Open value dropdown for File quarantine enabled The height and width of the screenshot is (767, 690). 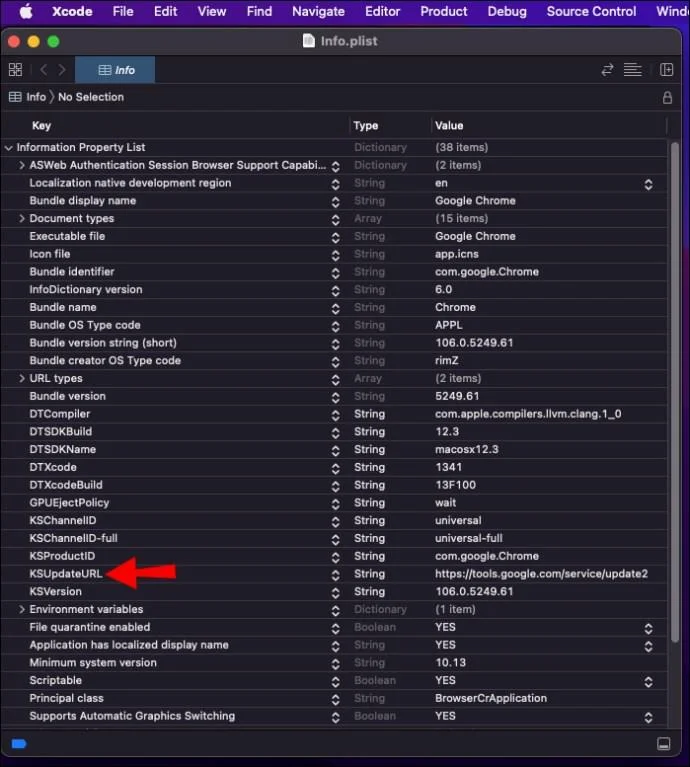[648, 629]
